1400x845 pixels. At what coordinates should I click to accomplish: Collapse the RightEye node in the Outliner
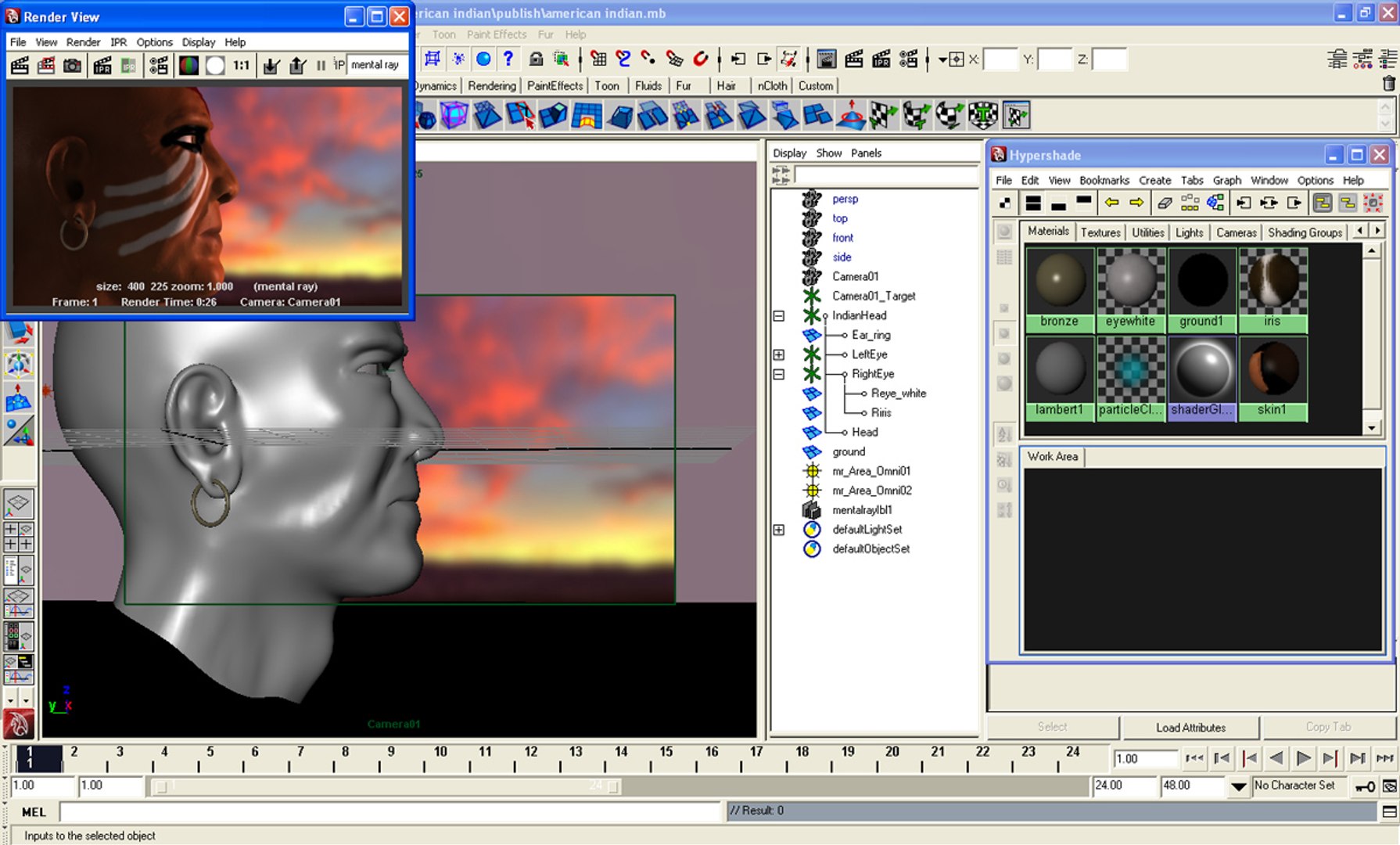click(779, 374)
